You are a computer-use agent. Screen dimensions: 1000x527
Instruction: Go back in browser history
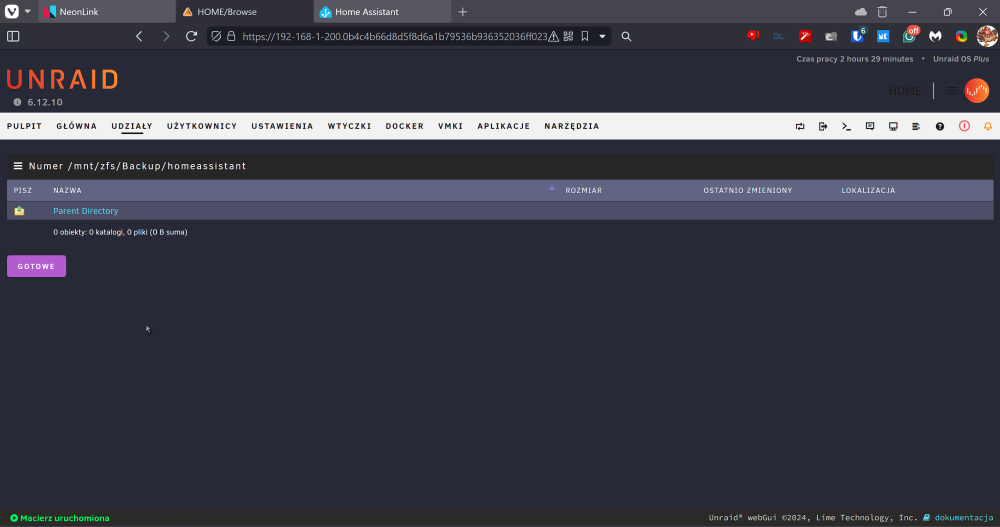(x=139, y=36)
